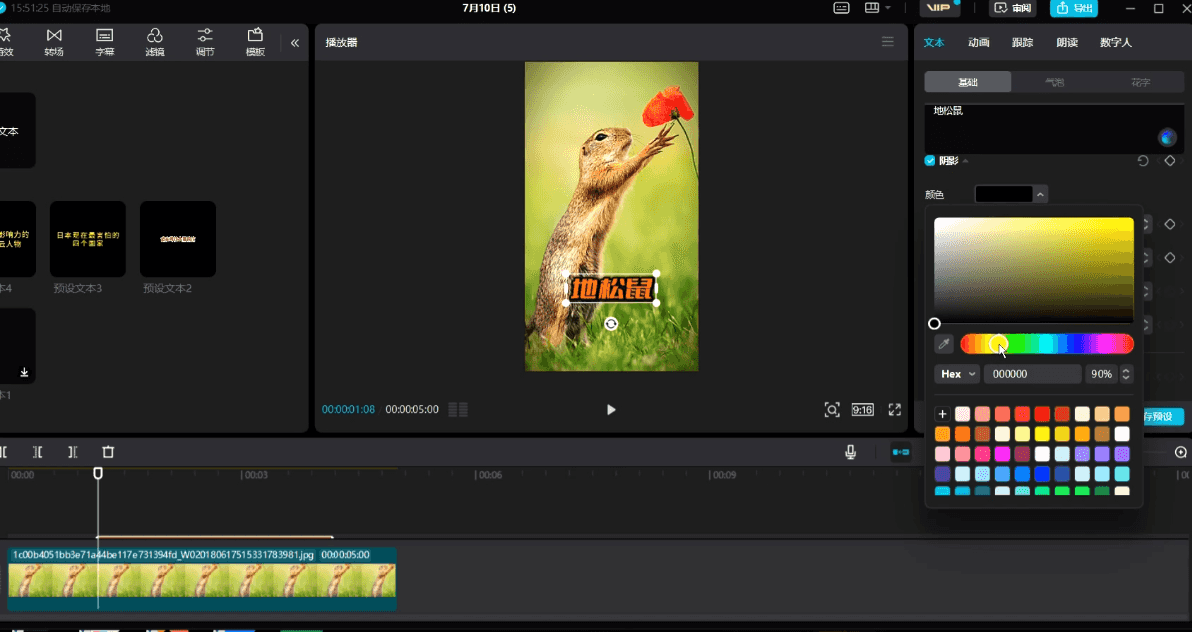Viewport: 1192px width, 632px height.
Task: Click the preview focus zoom icon
Action: pyautogui.click(x=832, y=409)
